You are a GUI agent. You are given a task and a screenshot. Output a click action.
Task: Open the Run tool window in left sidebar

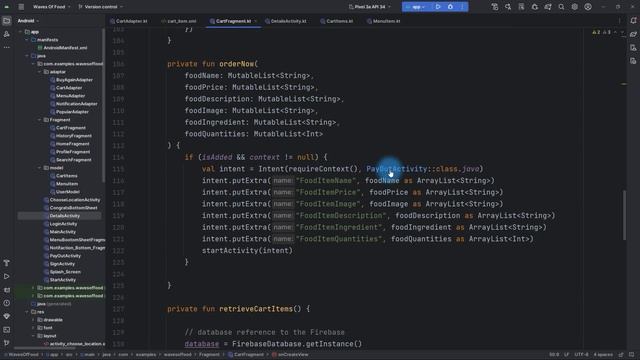tap(7, 277)
